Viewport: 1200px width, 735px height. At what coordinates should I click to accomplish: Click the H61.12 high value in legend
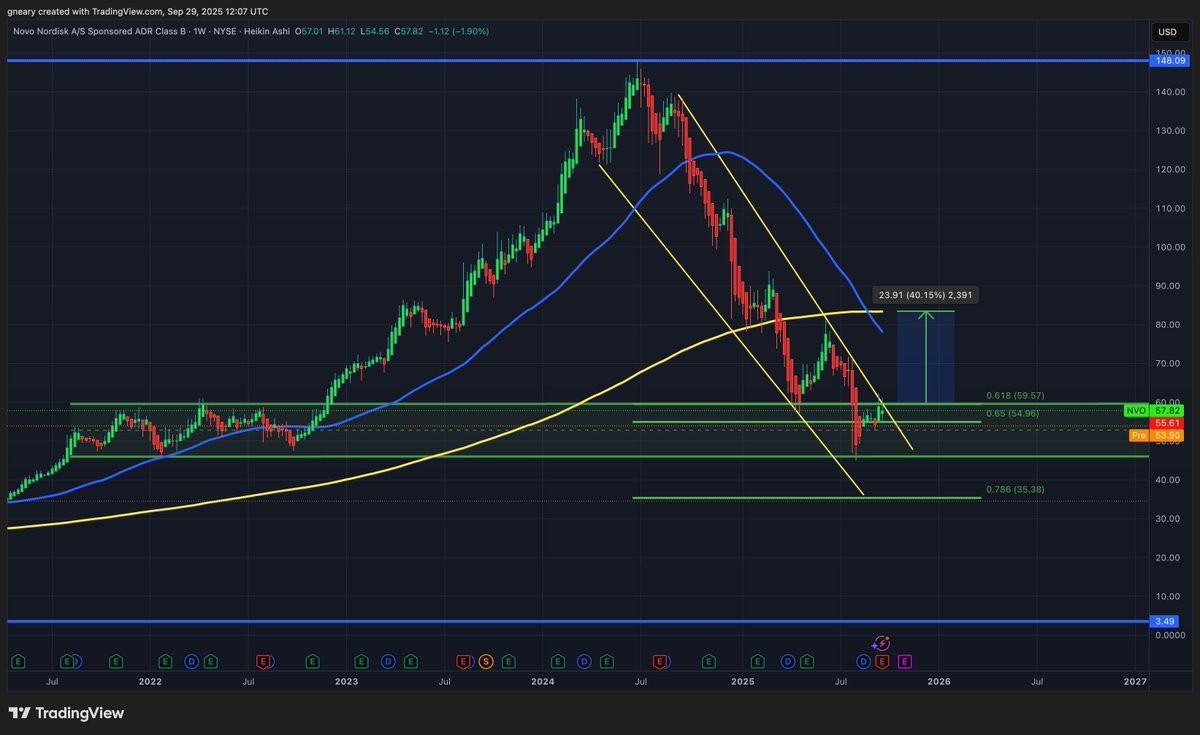[x=342, y=32]
